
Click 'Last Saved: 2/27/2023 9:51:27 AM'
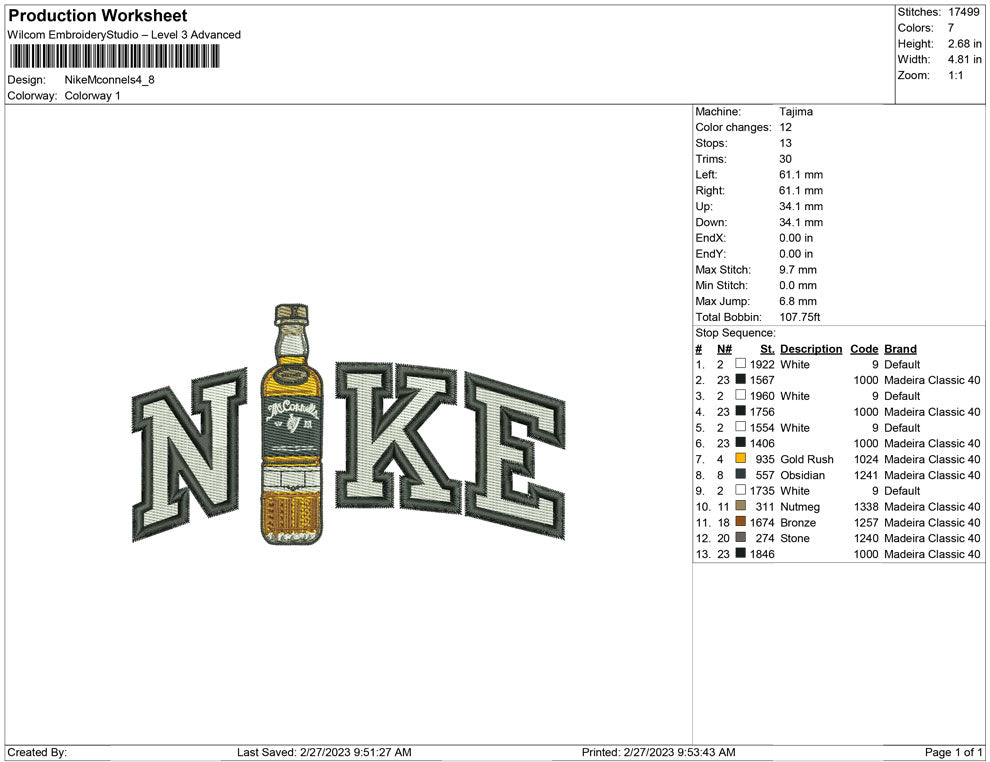pyautogui.click(x=324, y=752)
